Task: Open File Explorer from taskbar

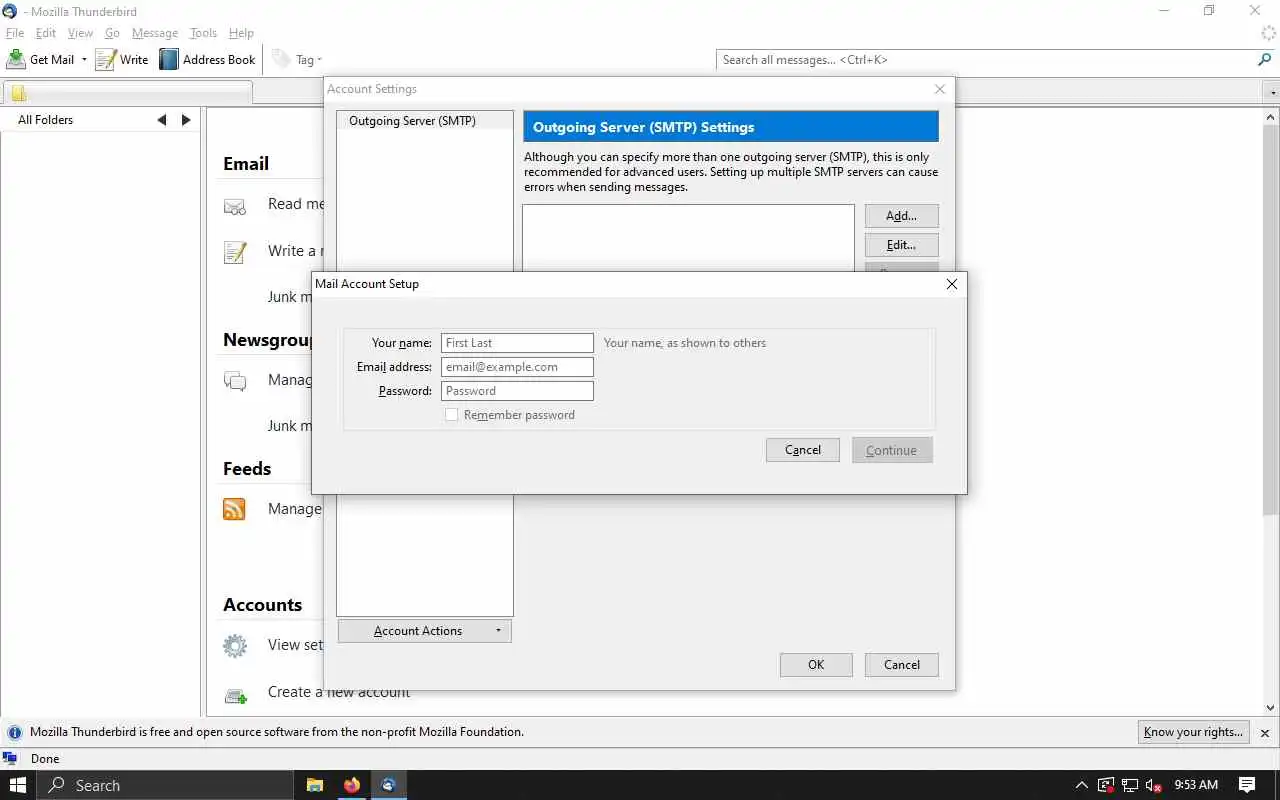Action: [314, 785]
